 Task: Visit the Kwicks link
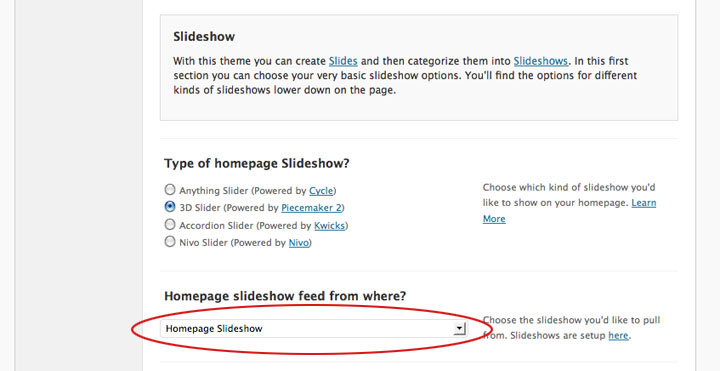click(x=330, y=225)
